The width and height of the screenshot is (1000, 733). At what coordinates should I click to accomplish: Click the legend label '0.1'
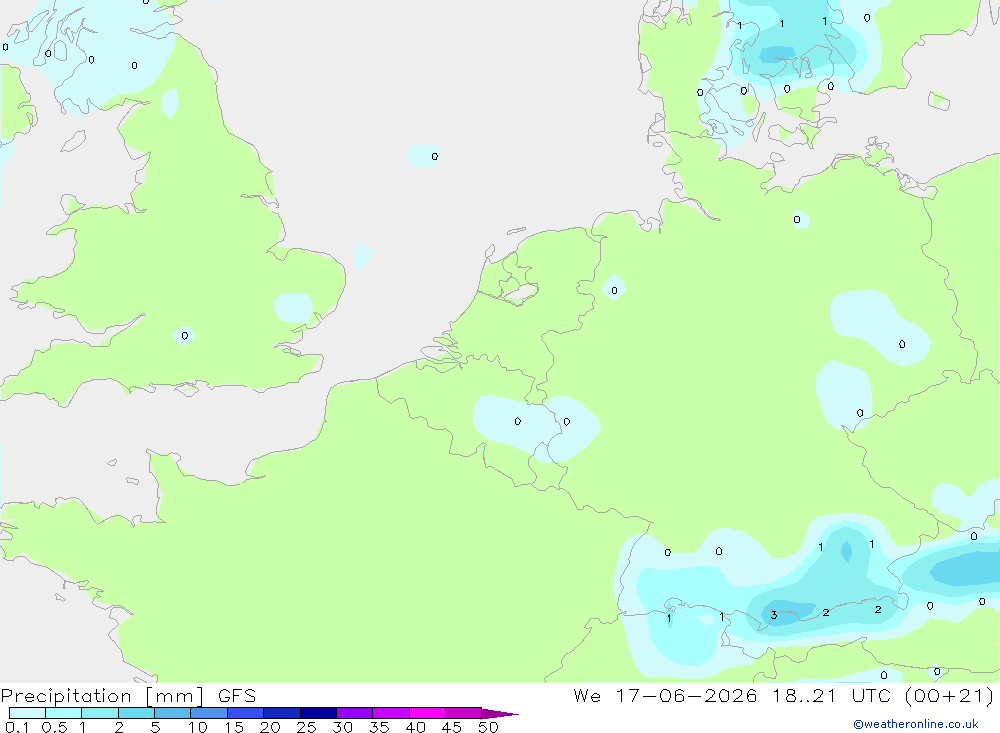pos(17,727)
